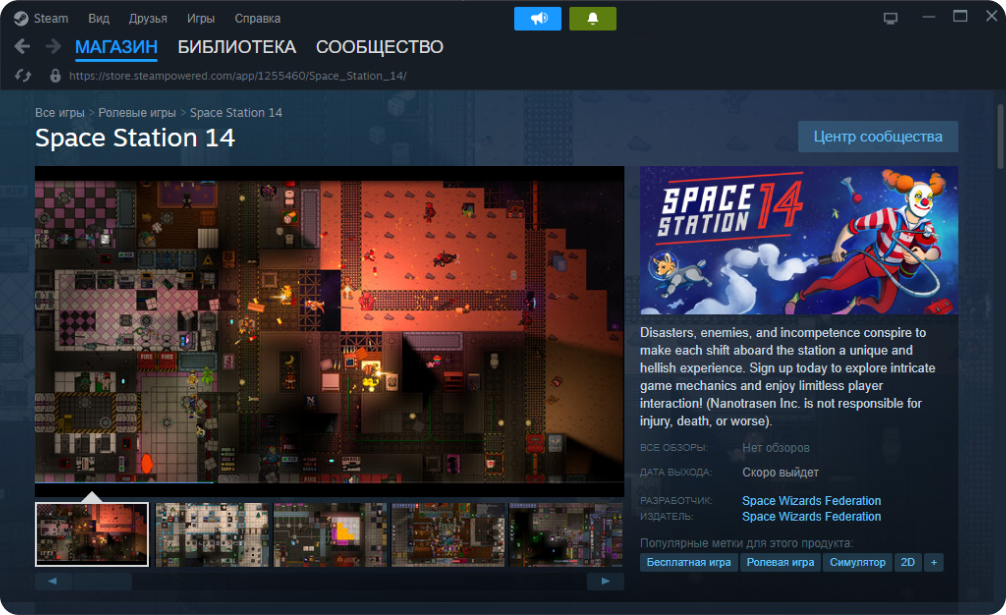Open the Space Wizards Federation developer link
Viewport: 1006px width, 615px height.
[811, 501]
